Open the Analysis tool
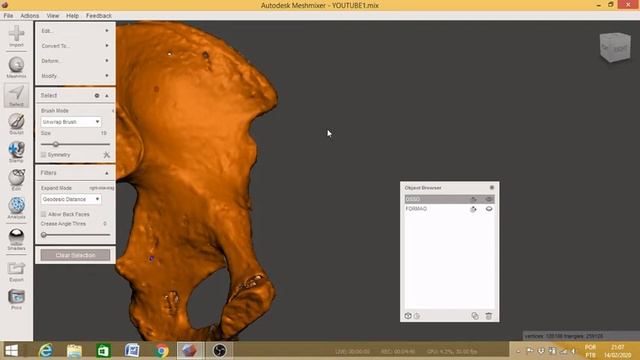The width and height of the screenshot is (640, 360). (16, 208)
